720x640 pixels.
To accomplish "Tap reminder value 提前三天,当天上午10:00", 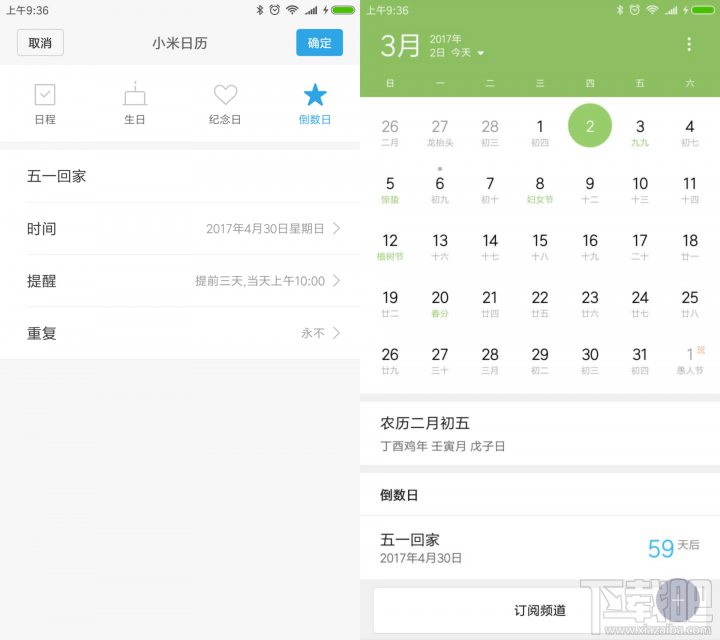I will (260, 281).
